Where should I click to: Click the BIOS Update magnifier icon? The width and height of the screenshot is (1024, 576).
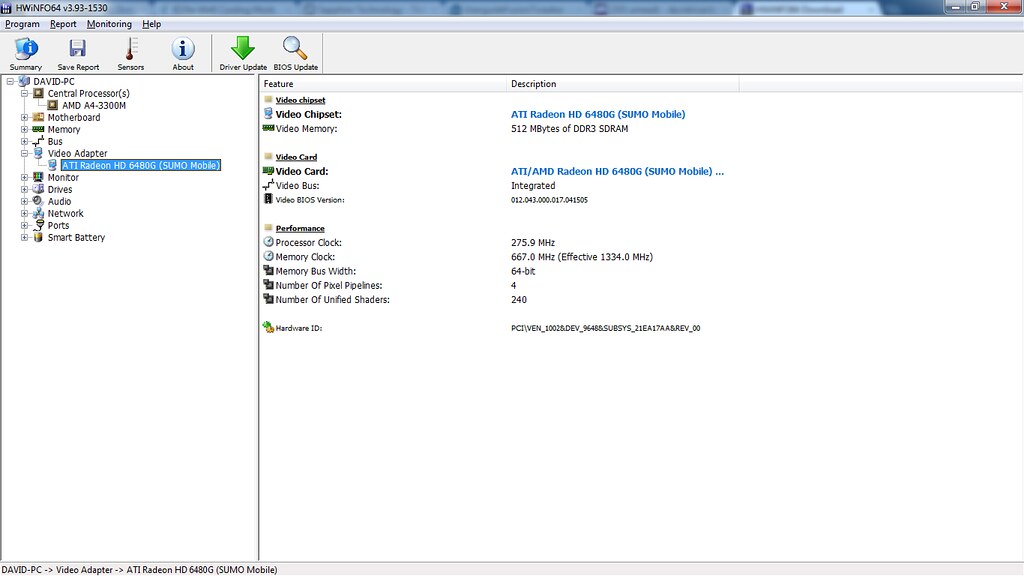pos(295,49)
